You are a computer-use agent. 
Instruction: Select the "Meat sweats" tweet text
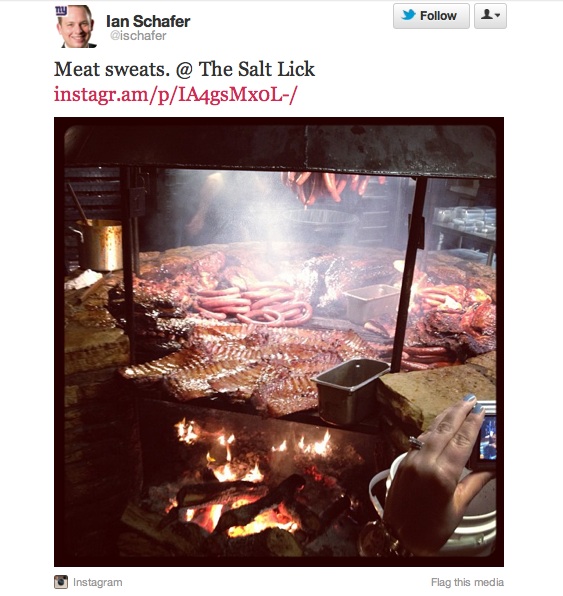click(184, 70)
